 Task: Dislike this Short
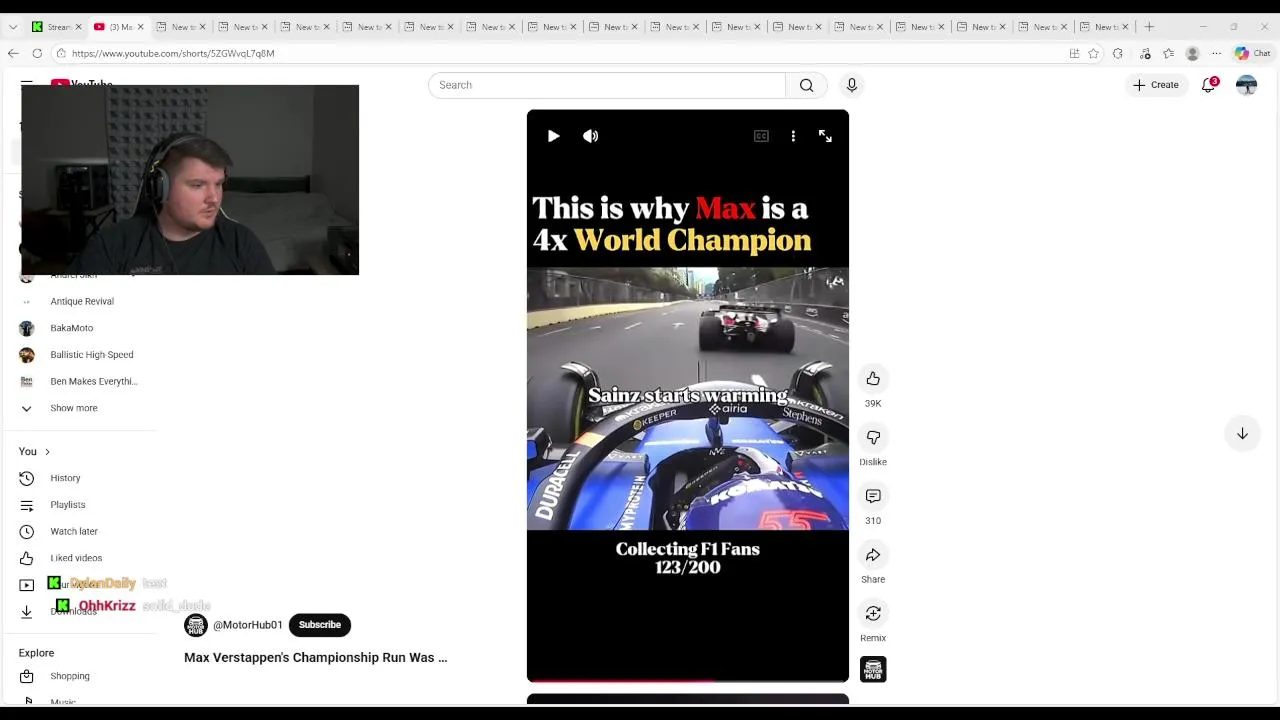pyautogui.click(x=873, y=437)
